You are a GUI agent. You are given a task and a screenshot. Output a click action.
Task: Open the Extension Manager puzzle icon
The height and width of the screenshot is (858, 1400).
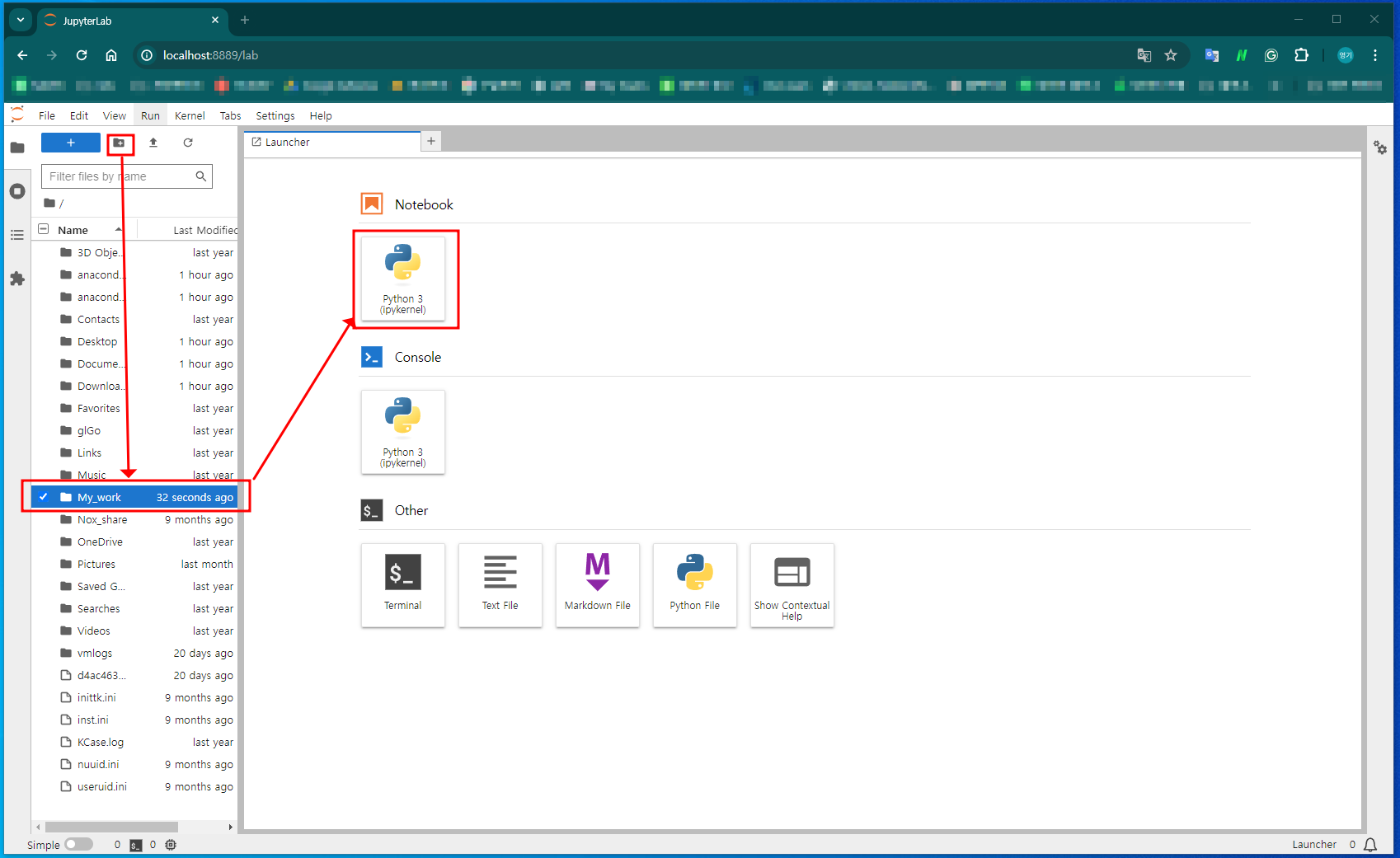[17, 279]
